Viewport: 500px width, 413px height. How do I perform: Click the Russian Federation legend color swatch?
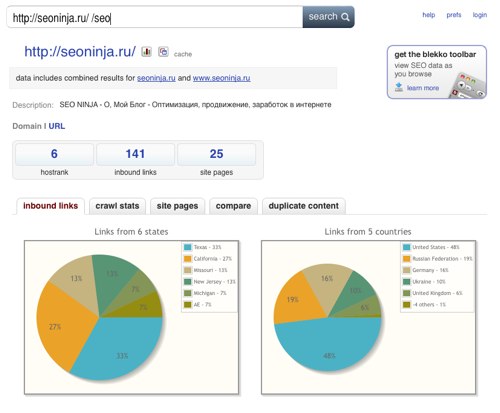point(406,259)
